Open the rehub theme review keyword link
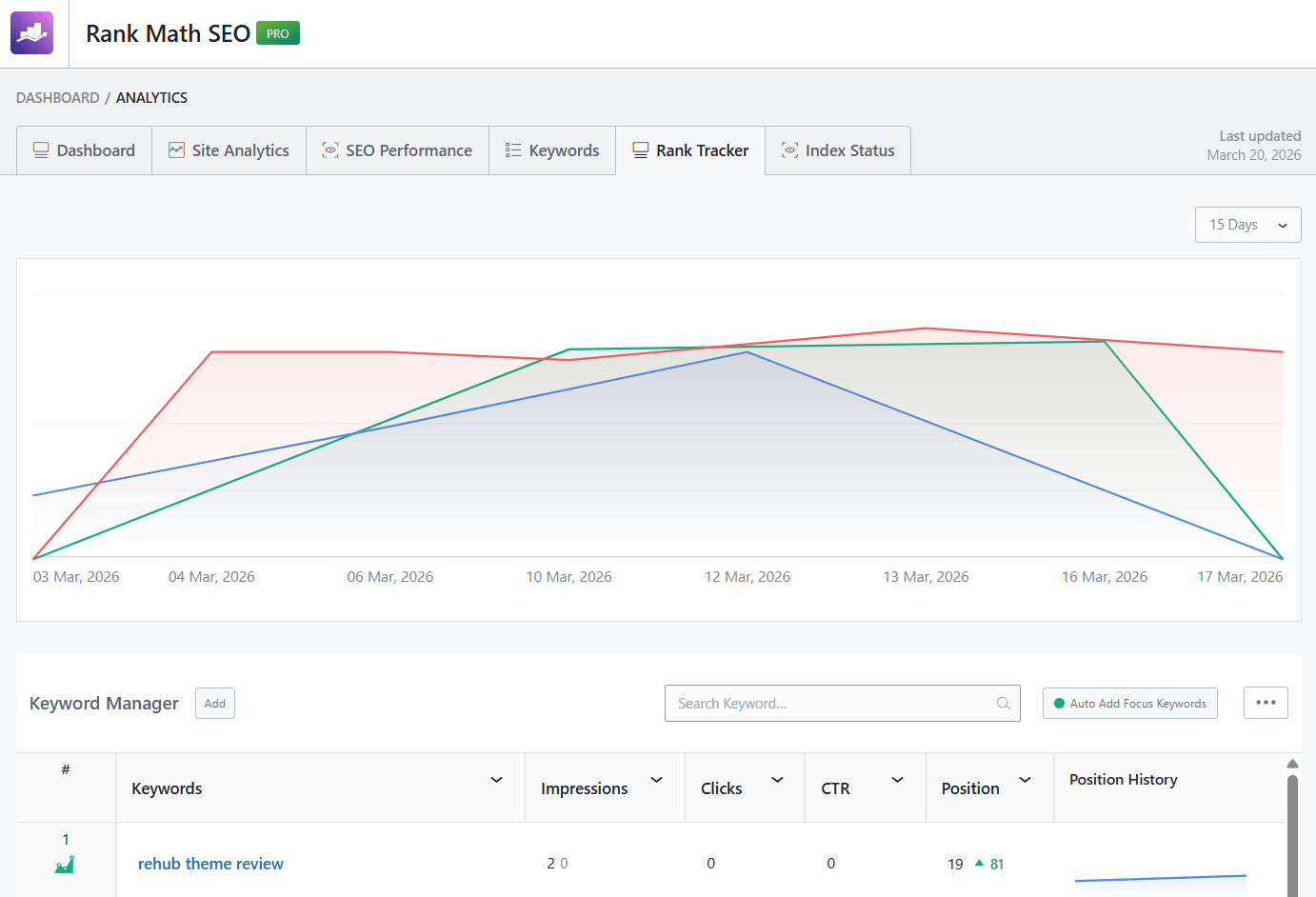 click(210, 864)
